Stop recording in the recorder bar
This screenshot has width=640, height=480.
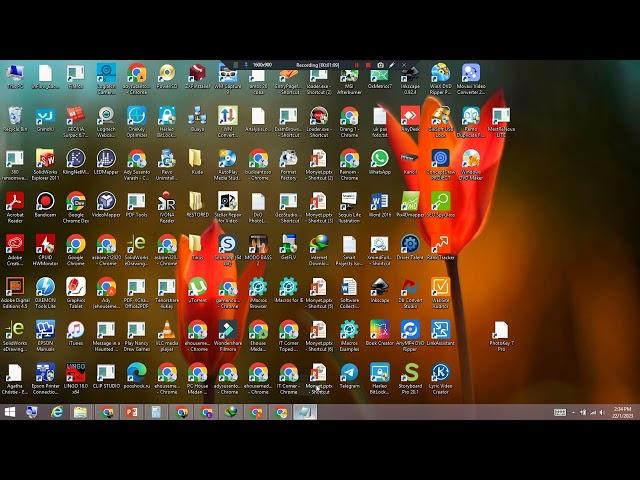pyautogui.click(x=368, y=65)
